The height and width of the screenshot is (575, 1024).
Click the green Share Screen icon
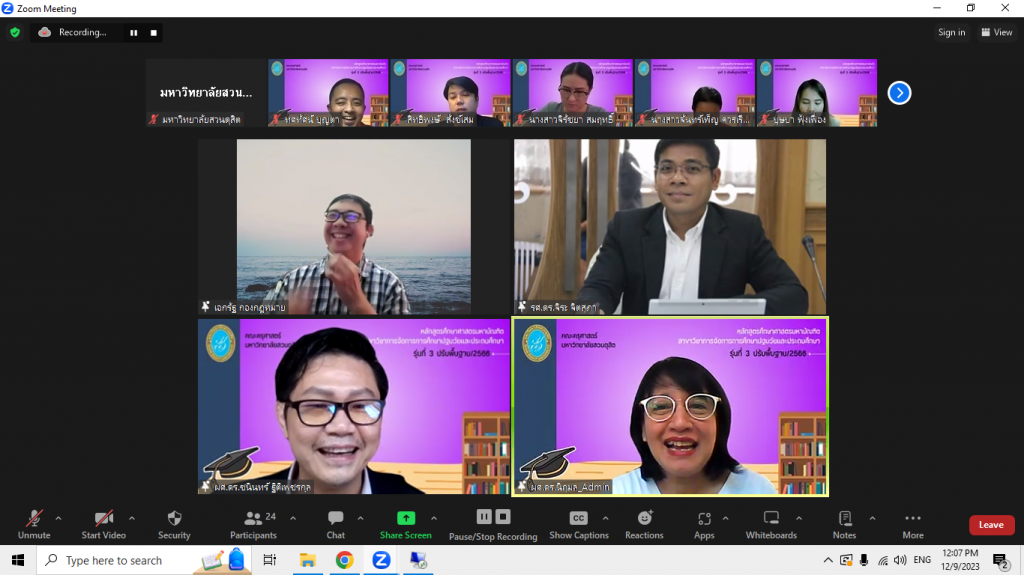point(405,518)
